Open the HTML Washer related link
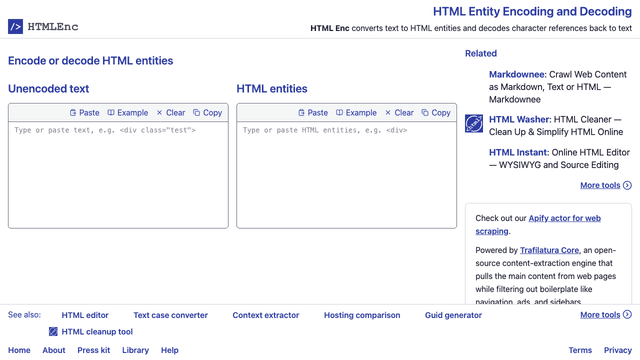This screenshot has width=640, height=360. tap(520, 120)
